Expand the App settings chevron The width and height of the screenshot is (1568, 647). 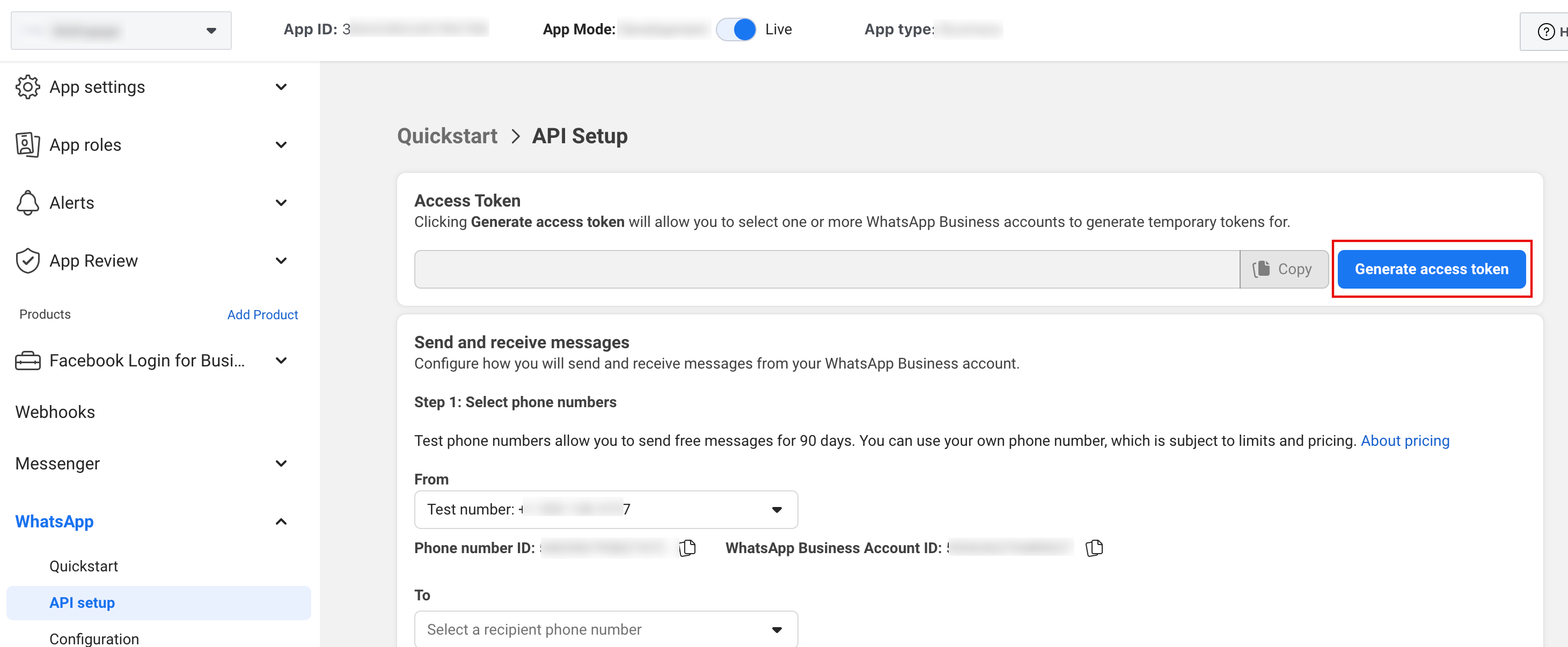[x=281, y=87]
